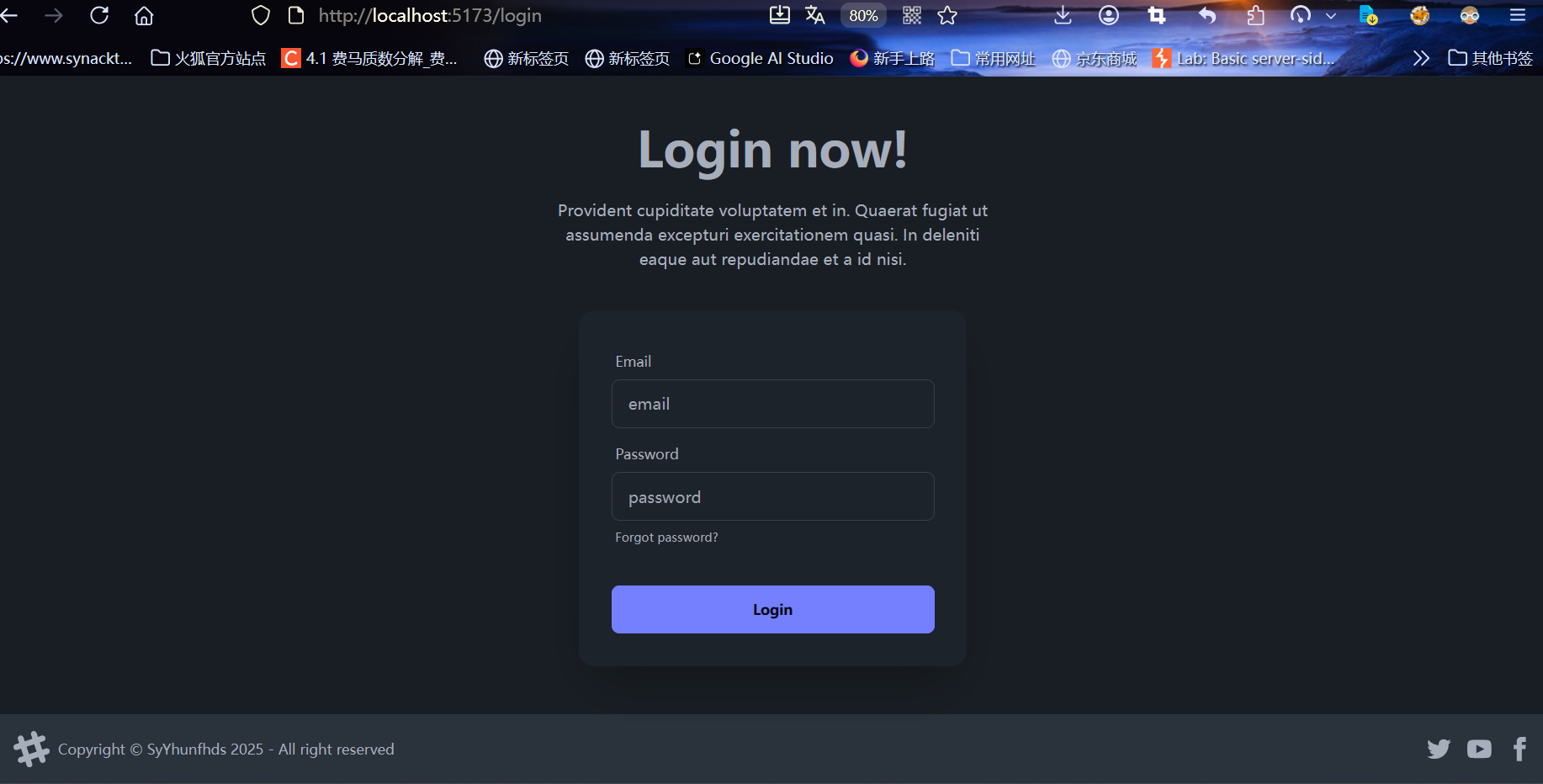Open the hamburger application menu
This screenshot has width=1543, height=784.
click(1518, 15)
